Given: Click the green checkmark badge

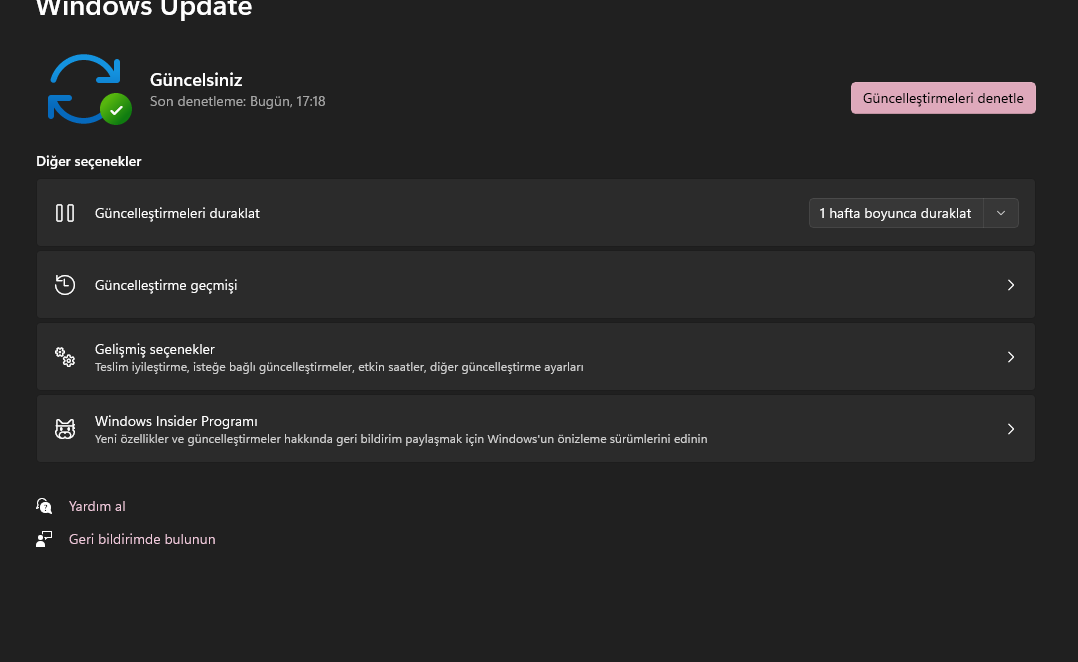Looking at the screenshot, I should [x=116, y=108].
